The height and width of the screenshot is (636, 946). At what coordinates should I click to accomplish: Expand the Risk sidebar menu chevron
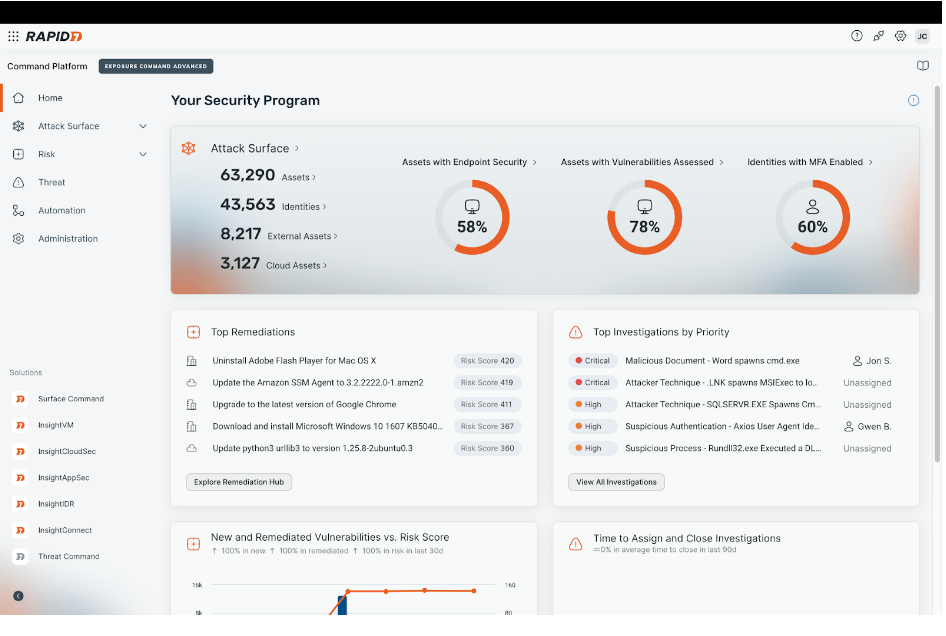pyautogui.click(x=143, y=154)
